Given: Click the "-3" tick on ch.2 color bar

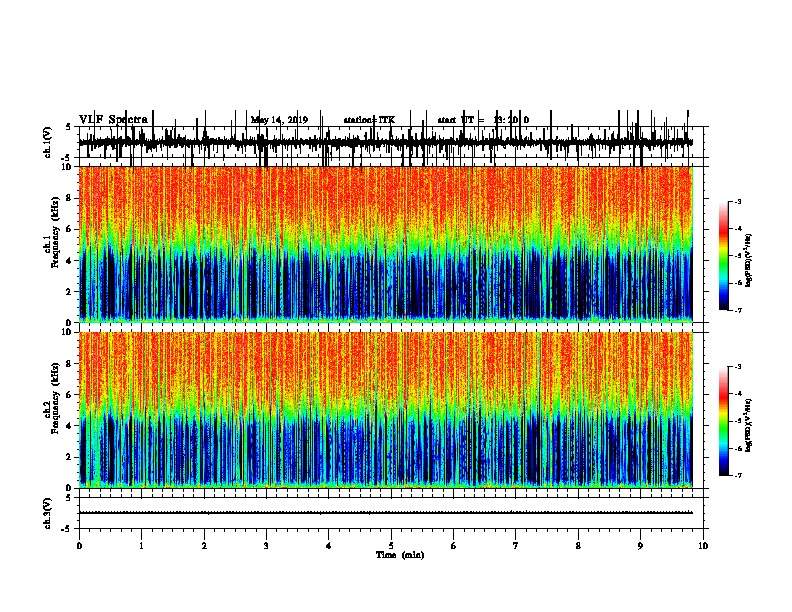Looking at the screenshot, I should (x=737, y=367).
